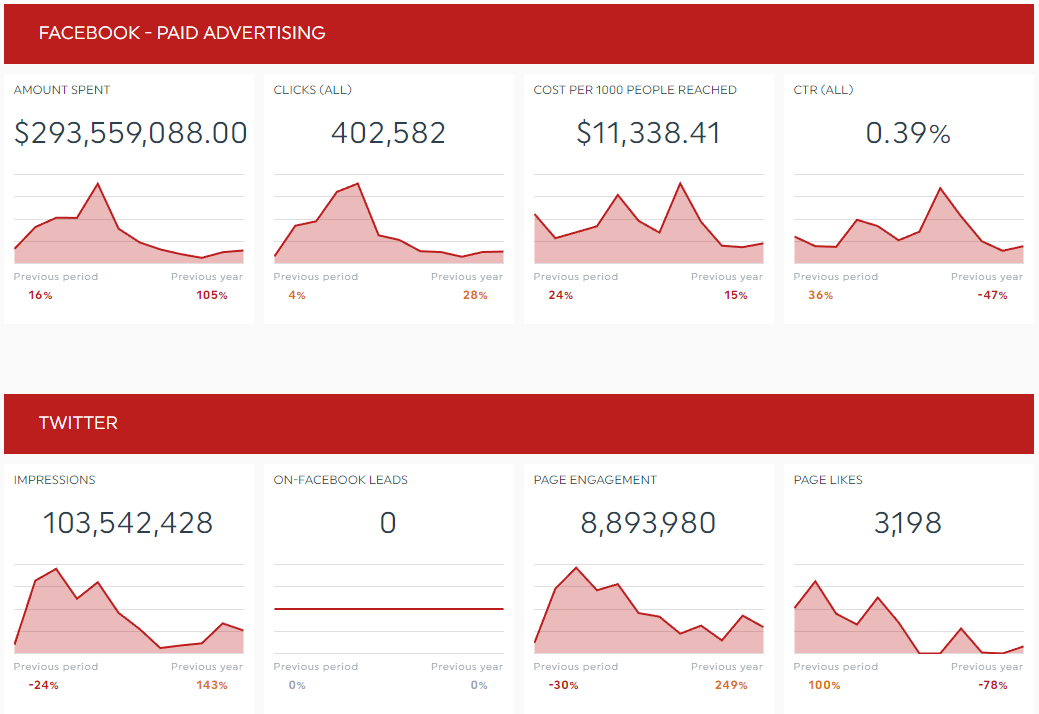This screenshot has height=714, width=1039.
Task: Select the 402,582 clicks value
Action: tap(388, 133)
